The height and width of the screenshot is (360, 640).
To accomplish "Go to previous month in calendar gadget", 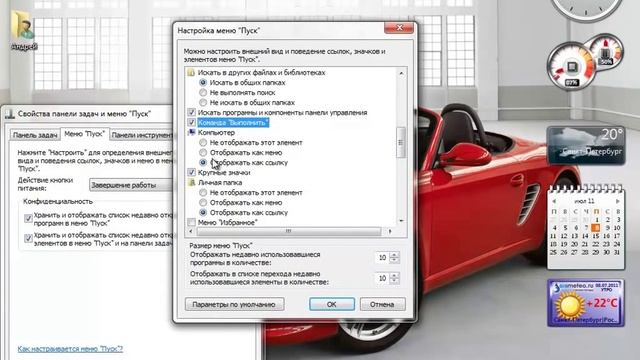I will pos(554,201).
